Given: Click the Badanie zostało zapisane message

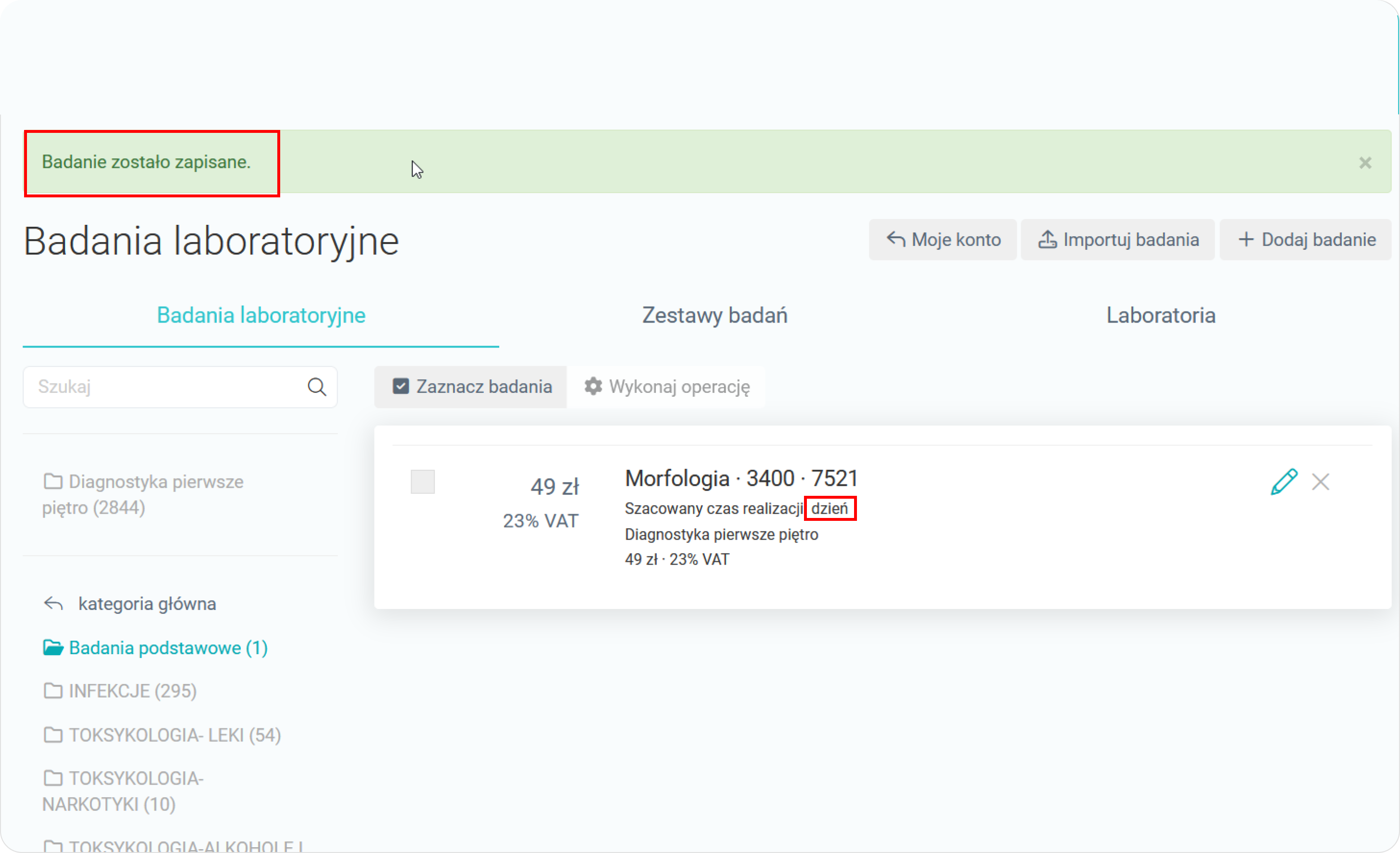Looking at the screenshot, I should point(146,162).
